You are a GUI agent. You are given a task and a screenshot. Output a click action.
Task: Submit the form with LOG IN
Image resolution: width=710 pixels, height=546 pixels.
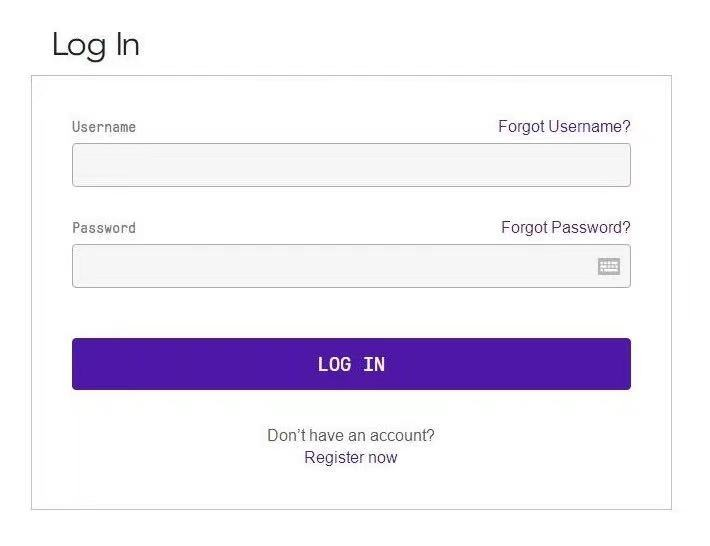pyautogui.click(x=351, y=364)
